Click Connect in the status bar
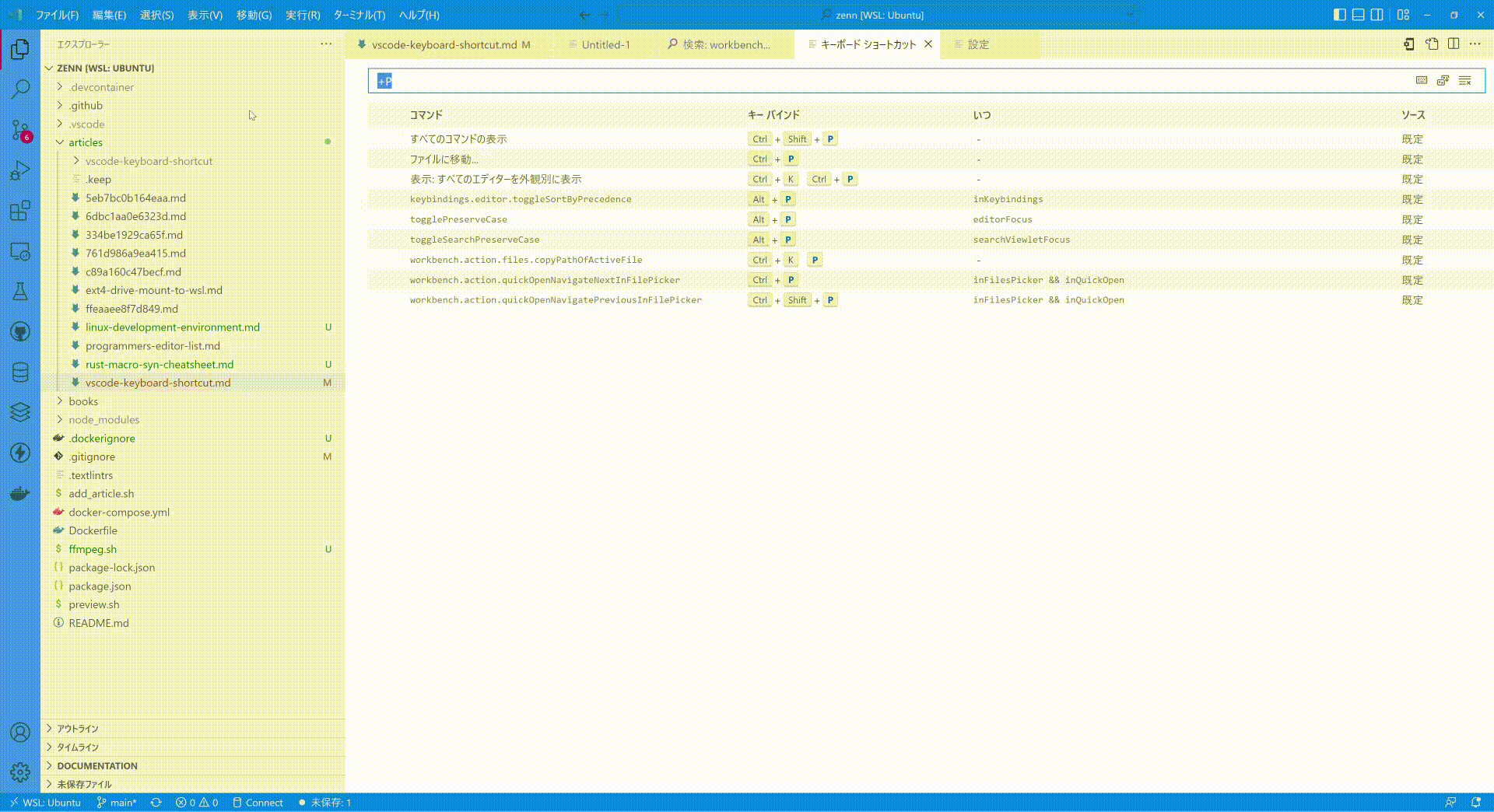The height and width of the screenshot is (812, 1494). pos(258,803)
